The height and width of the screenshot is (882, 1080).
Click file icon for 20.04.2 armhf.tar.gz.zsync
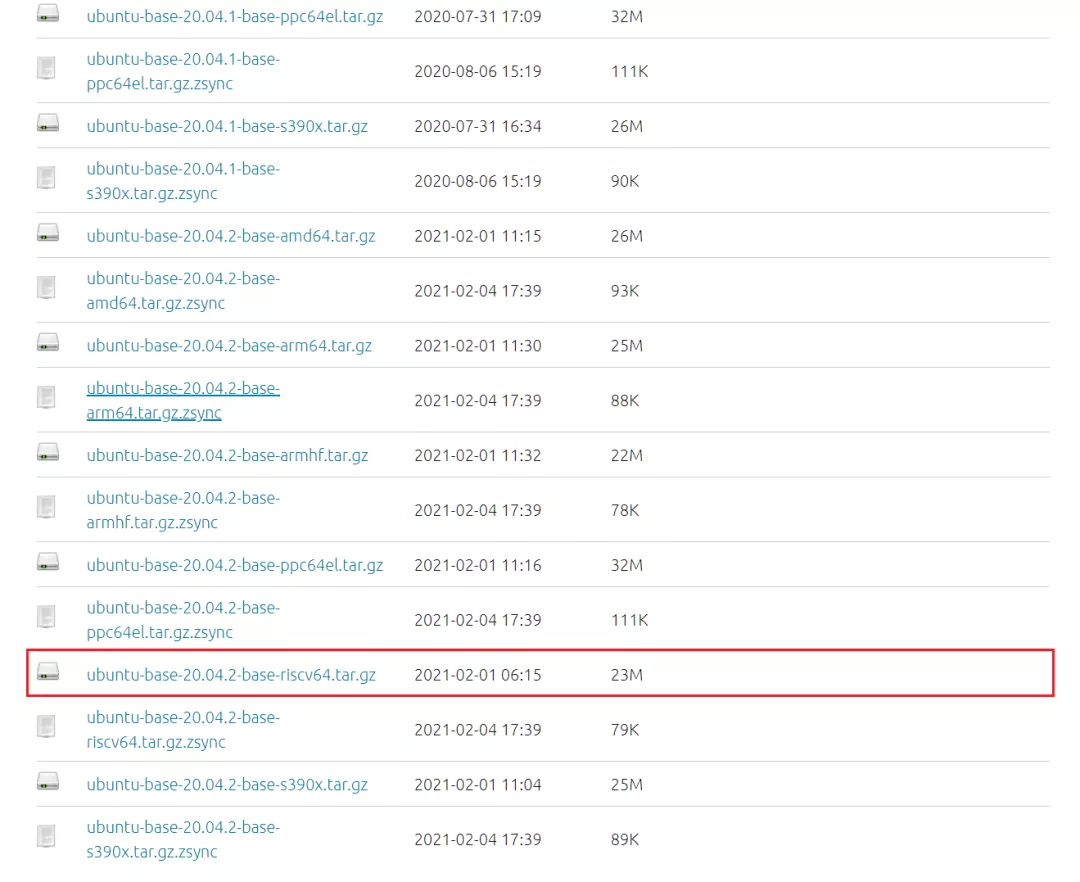tap(46, 507)
